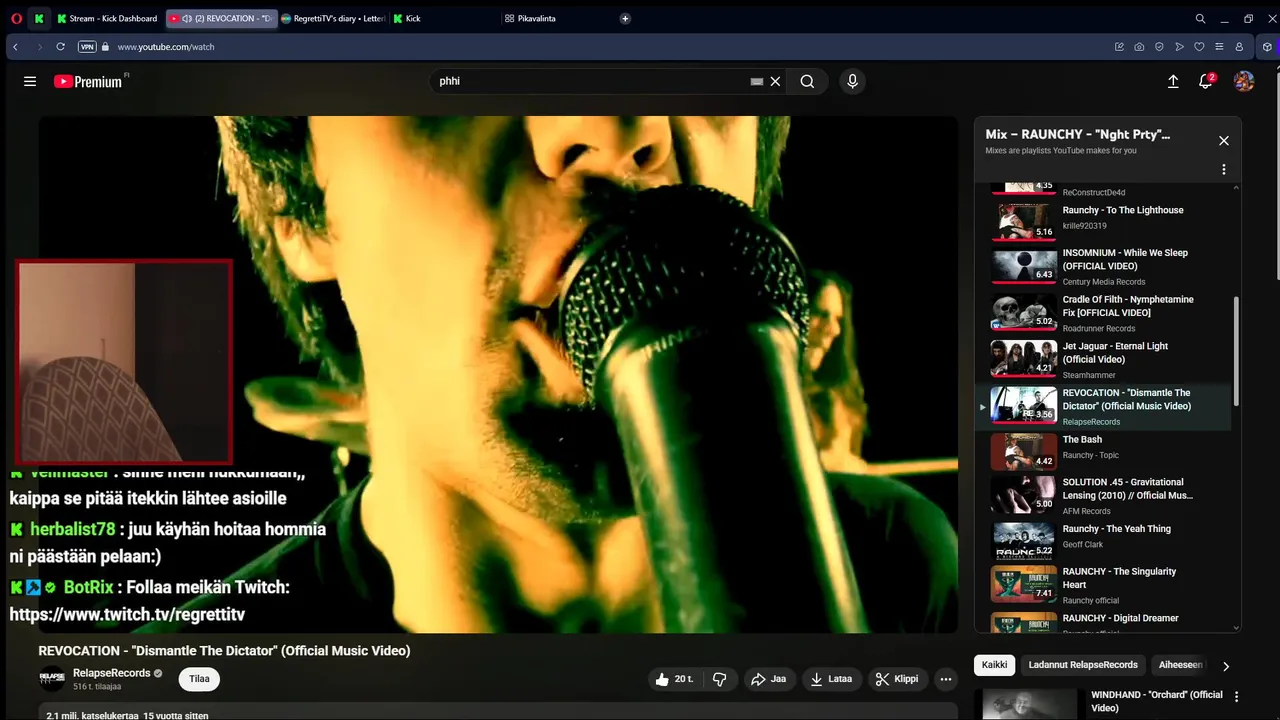Open the RelapseRecords channel avatar
Screen dimensions: 1280x720
pos(52,679)
